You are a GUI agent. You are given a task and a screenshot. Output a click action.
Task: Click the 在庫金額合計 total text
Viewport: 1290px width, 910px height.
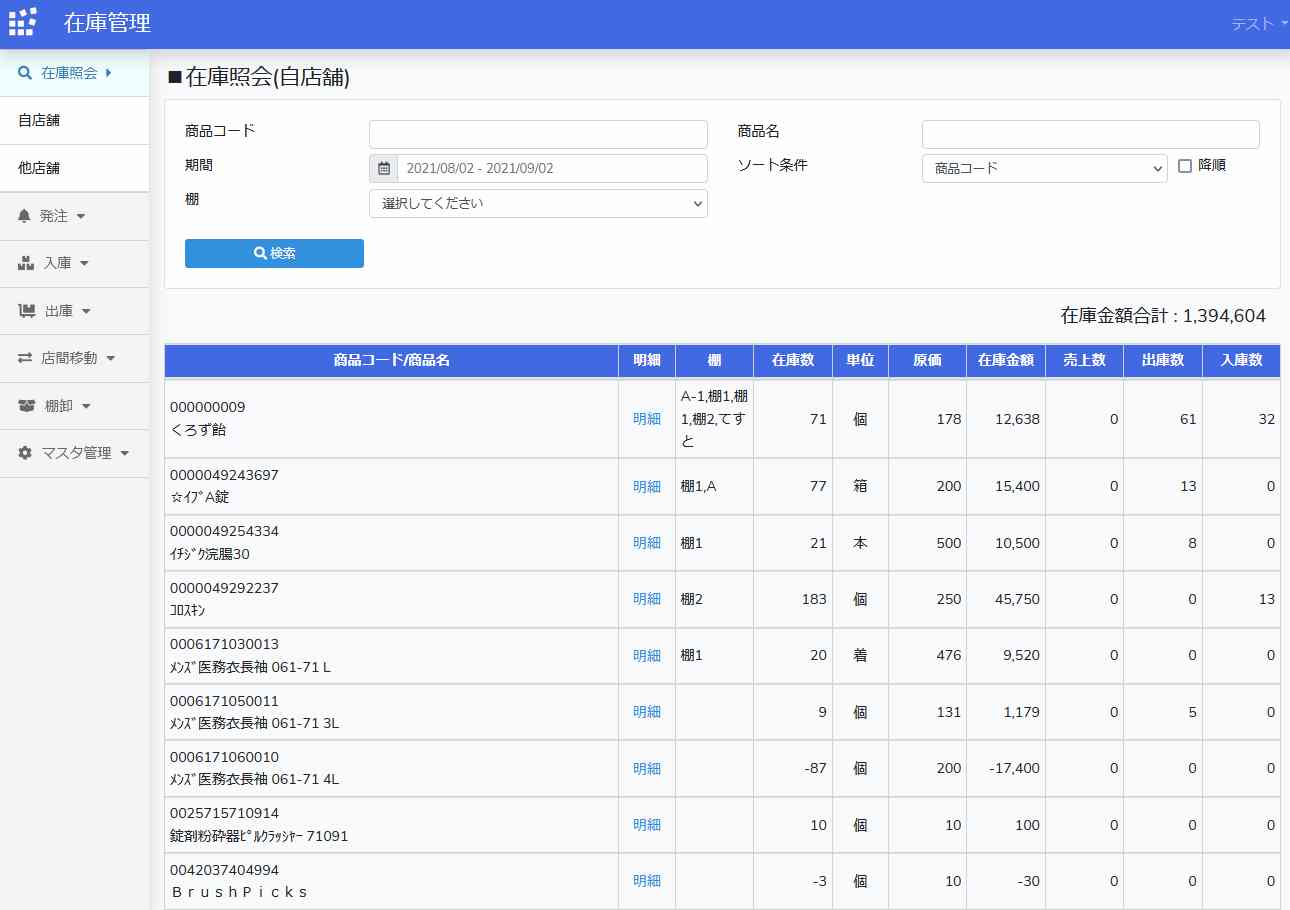click(1163, 316)
